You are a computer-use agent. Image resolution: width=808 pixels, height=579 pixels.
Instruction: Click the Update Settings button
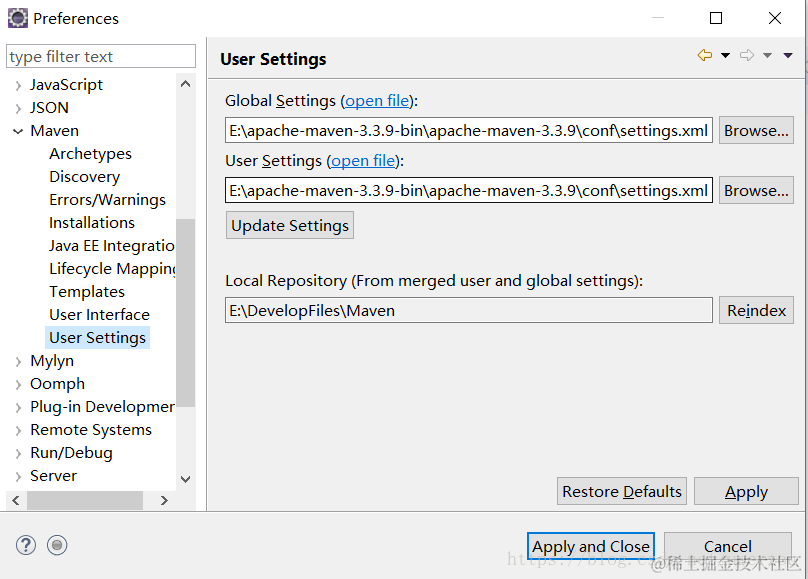click(290, 226)
